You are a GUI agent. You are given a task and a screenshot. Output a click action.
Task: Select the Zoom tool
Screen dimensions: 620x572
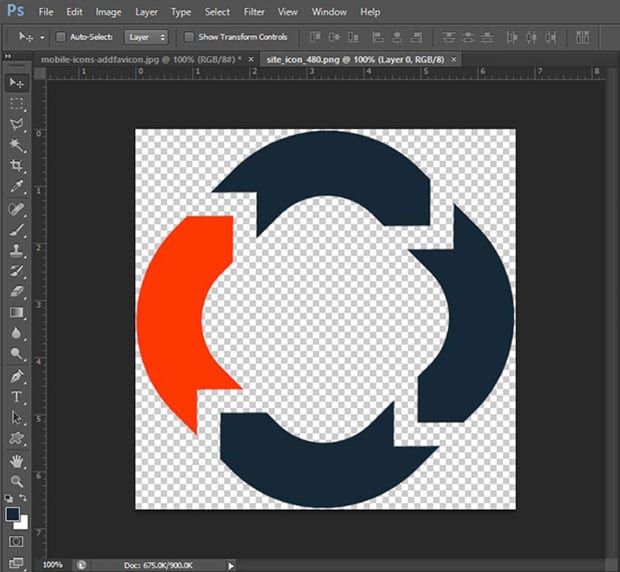[x=16, y=481]
